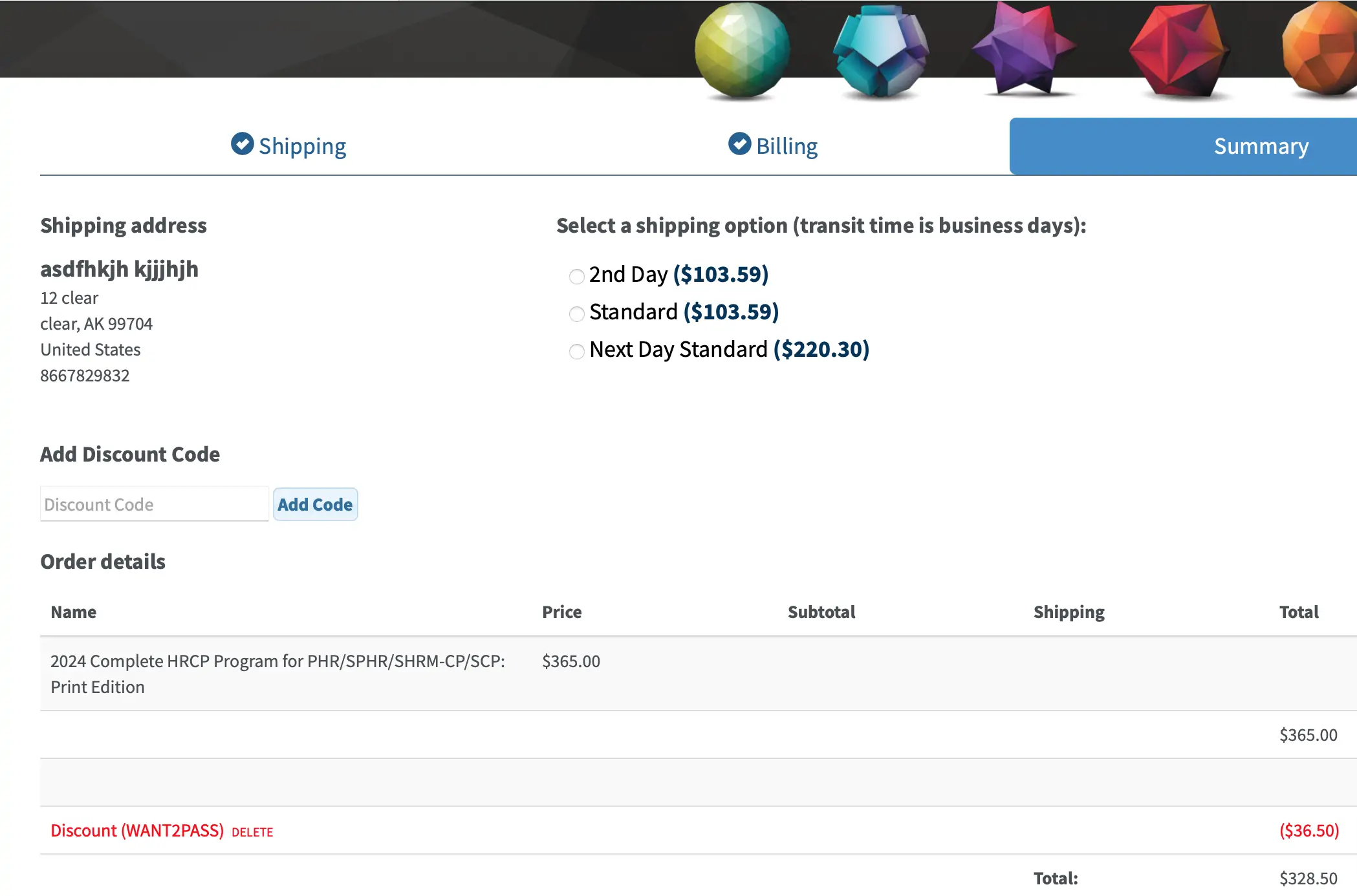Click the Billing step checkmark icon
The height and width of the screenshot is (896, 1357).
(x=739, y=144)
